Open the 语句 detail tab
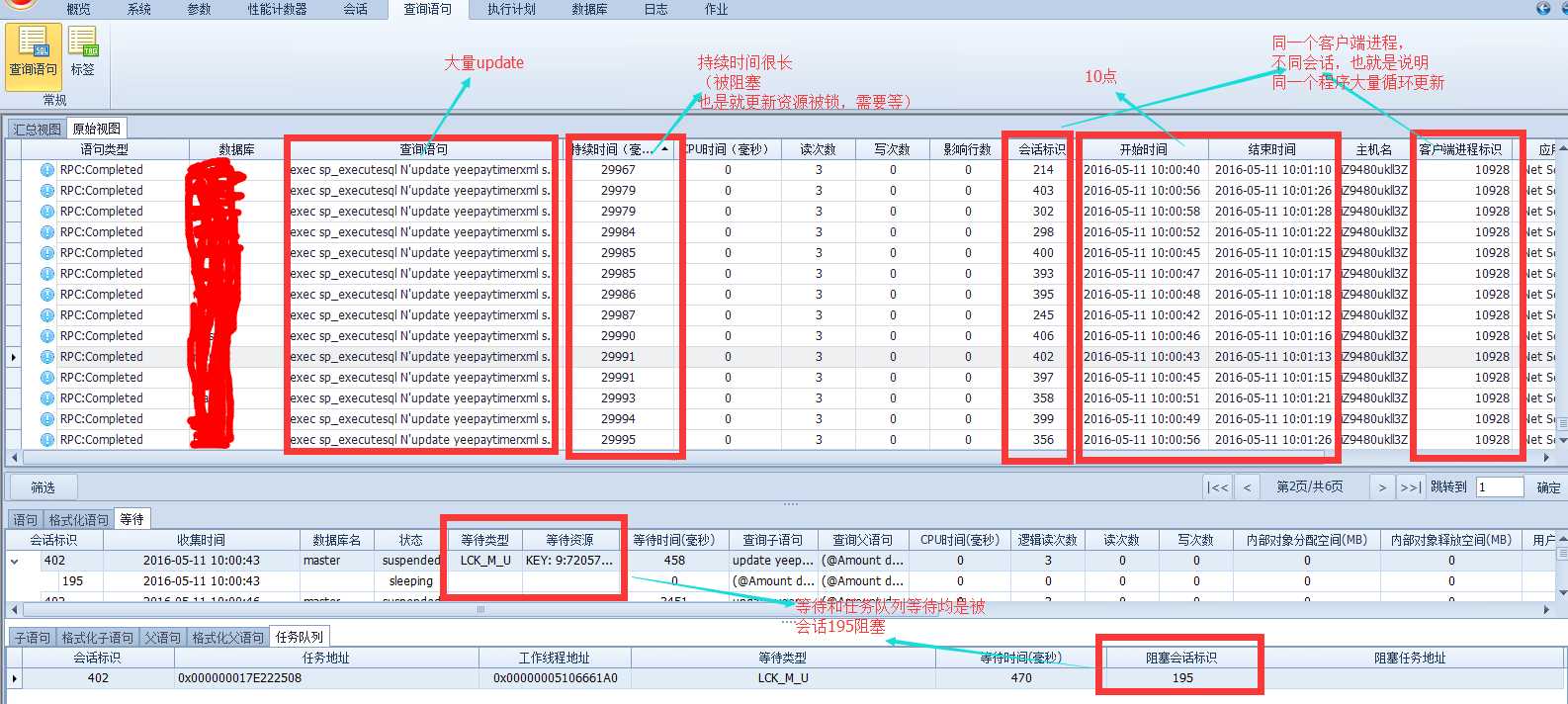This screenshot has width=1568, height=704. 26,520
